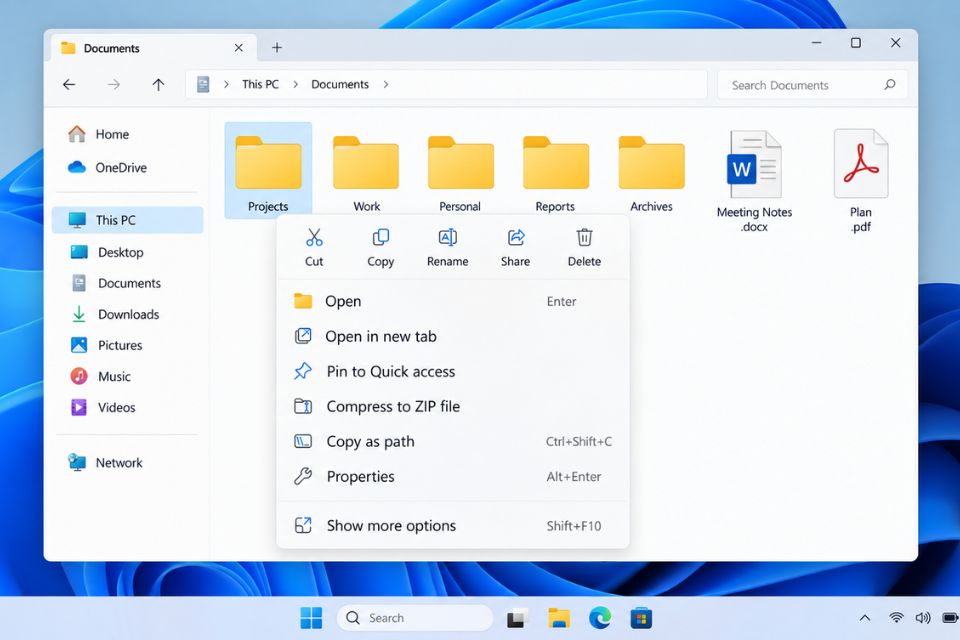The width and height of the screenshot is (960, 640).
Task: Select the Reports folder
Action: tap(555, 174)
